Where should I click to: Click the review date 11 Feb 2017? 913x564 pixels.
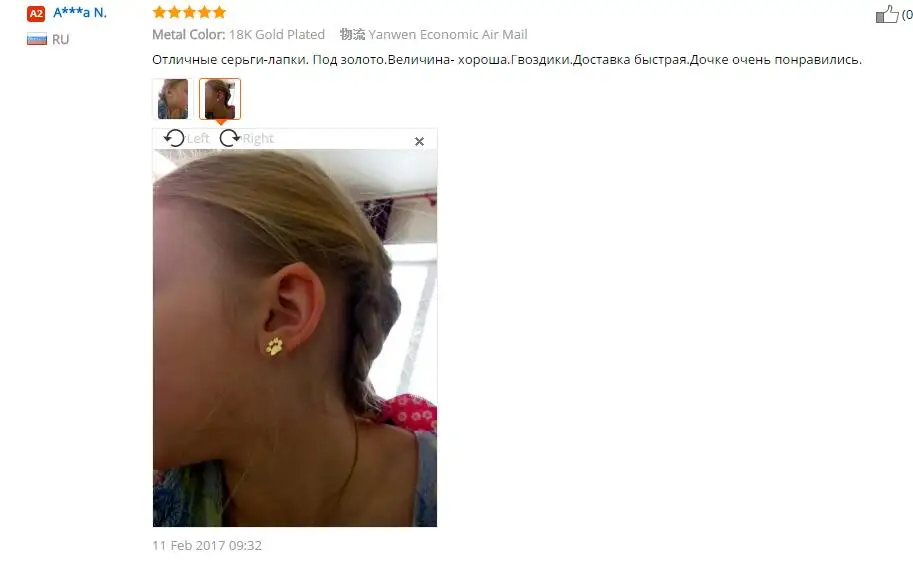pyautogui.click(x=207, y=545)
